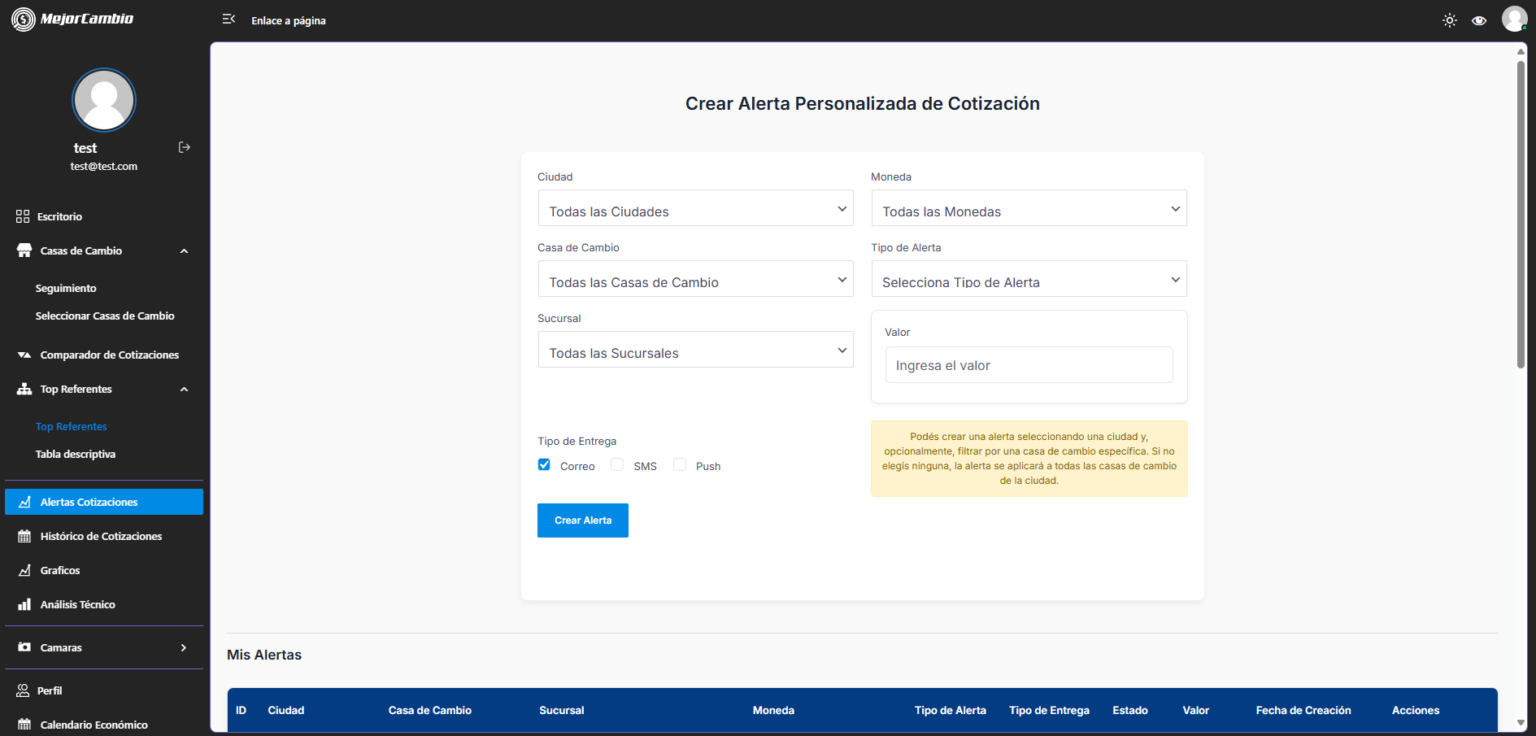Click the Ciudad column header
Screen dimensions: 1536x736
coord(286,710)
